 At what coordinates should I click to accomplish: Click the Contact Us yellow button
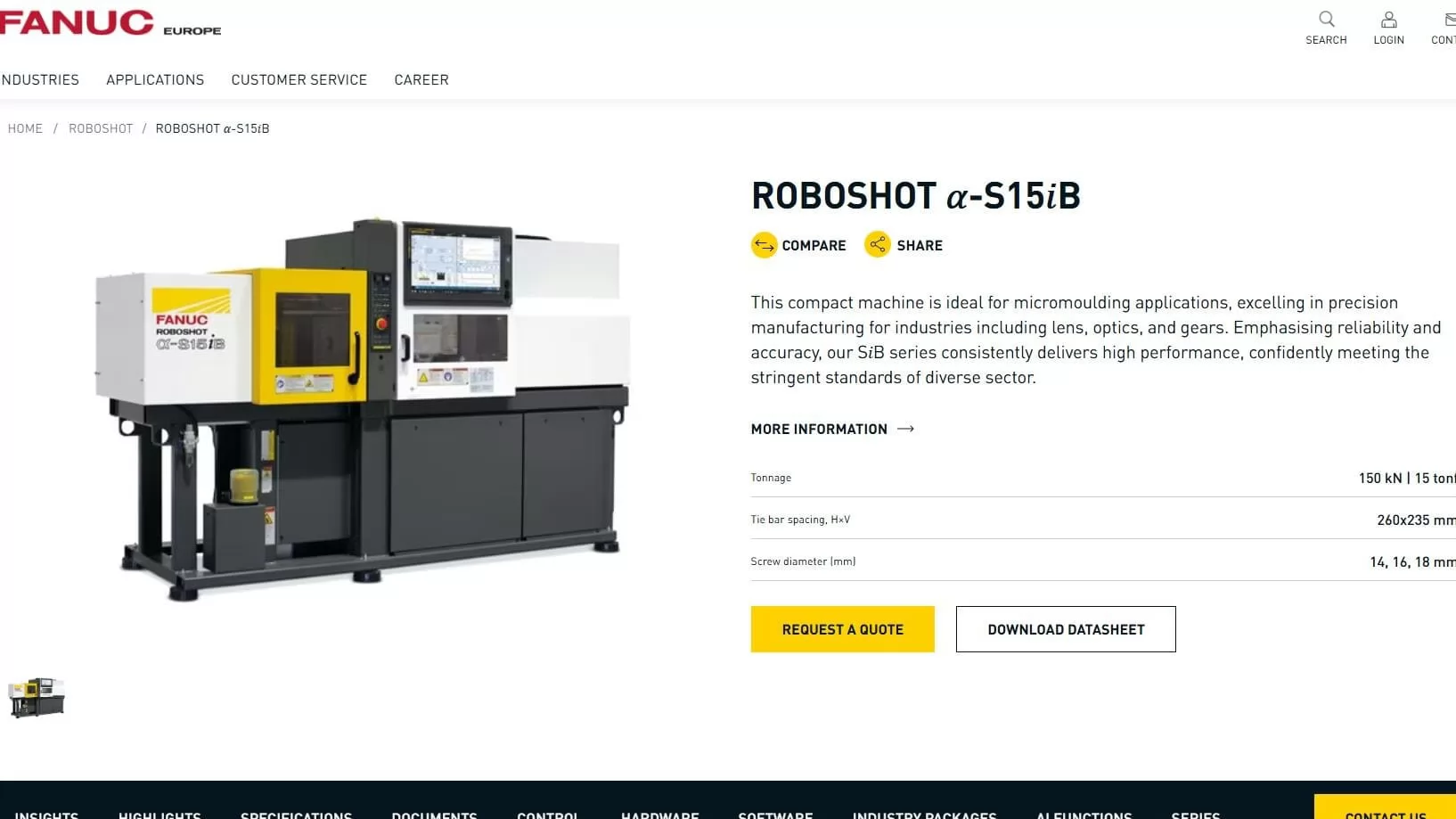1385,807
